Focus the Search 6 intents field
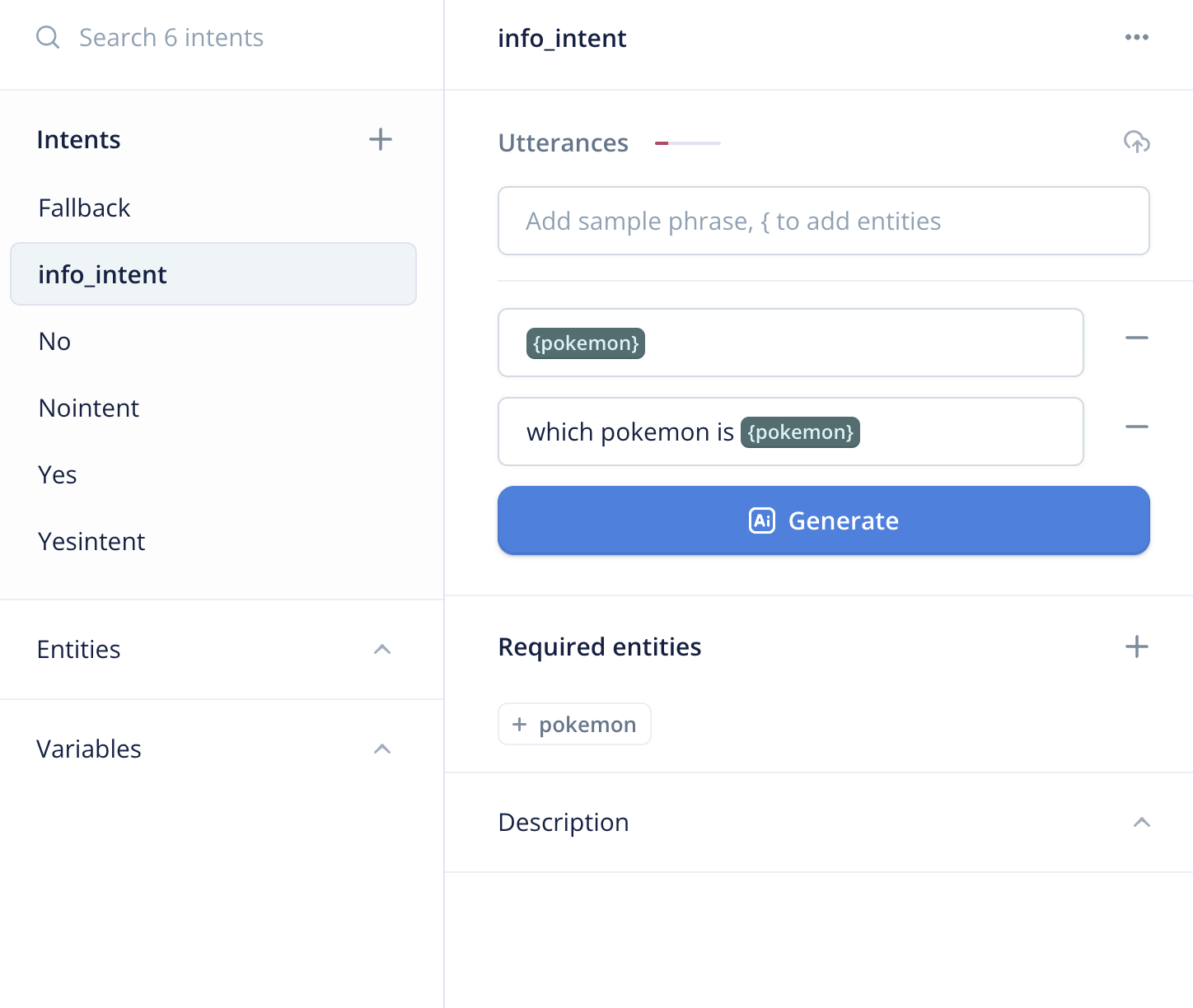The height and width of the screenshot is (1008, 1193). click(x=171, y=37)
